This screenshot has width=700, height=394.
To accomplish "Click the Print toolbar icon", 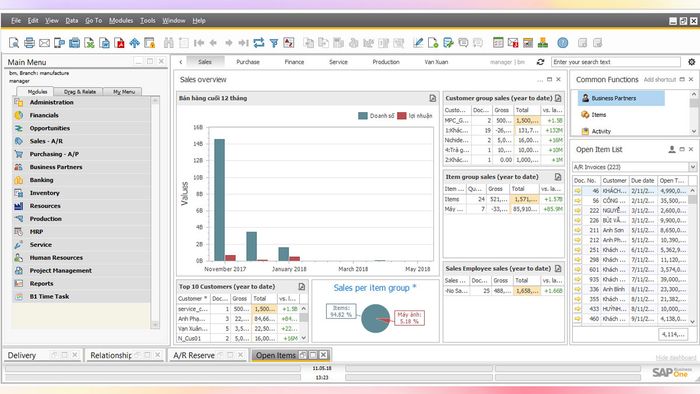I will point(29,43).
